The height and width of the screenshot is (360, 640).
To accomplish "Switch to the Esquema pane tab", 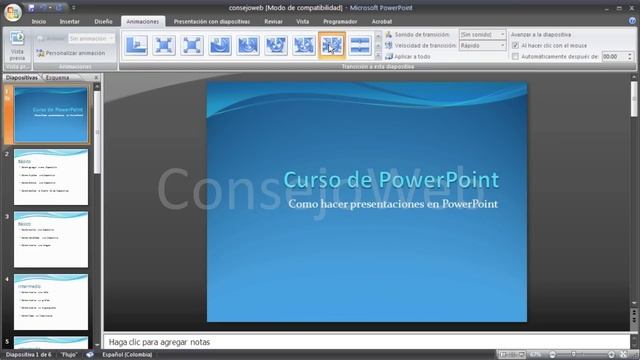I will pos(58,78).
